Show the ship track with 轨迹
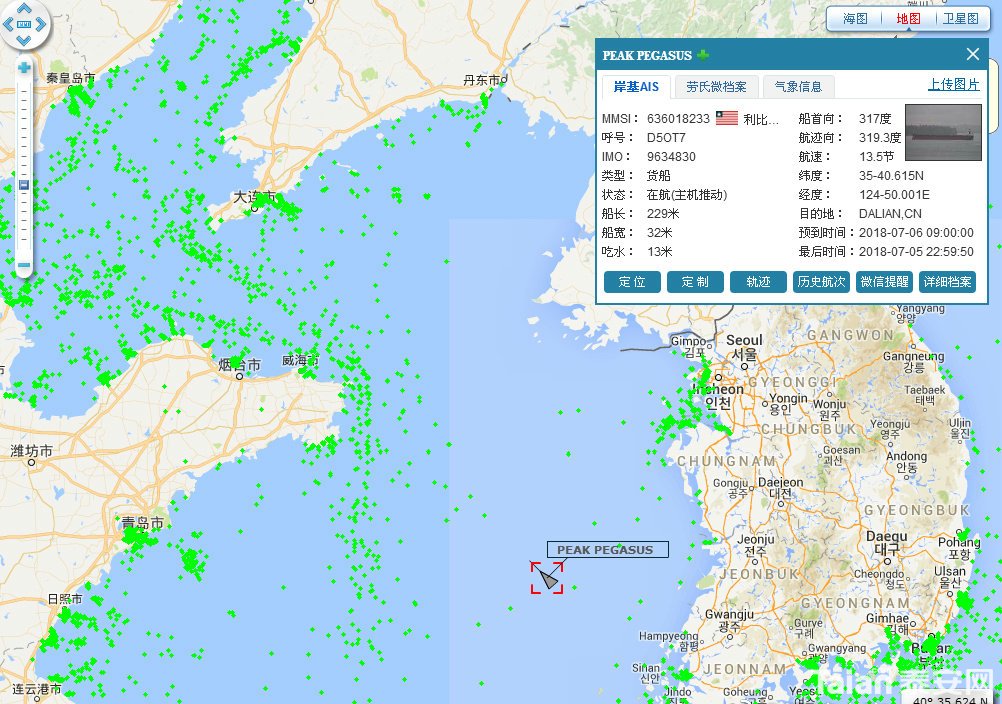 tap(759, 282)
